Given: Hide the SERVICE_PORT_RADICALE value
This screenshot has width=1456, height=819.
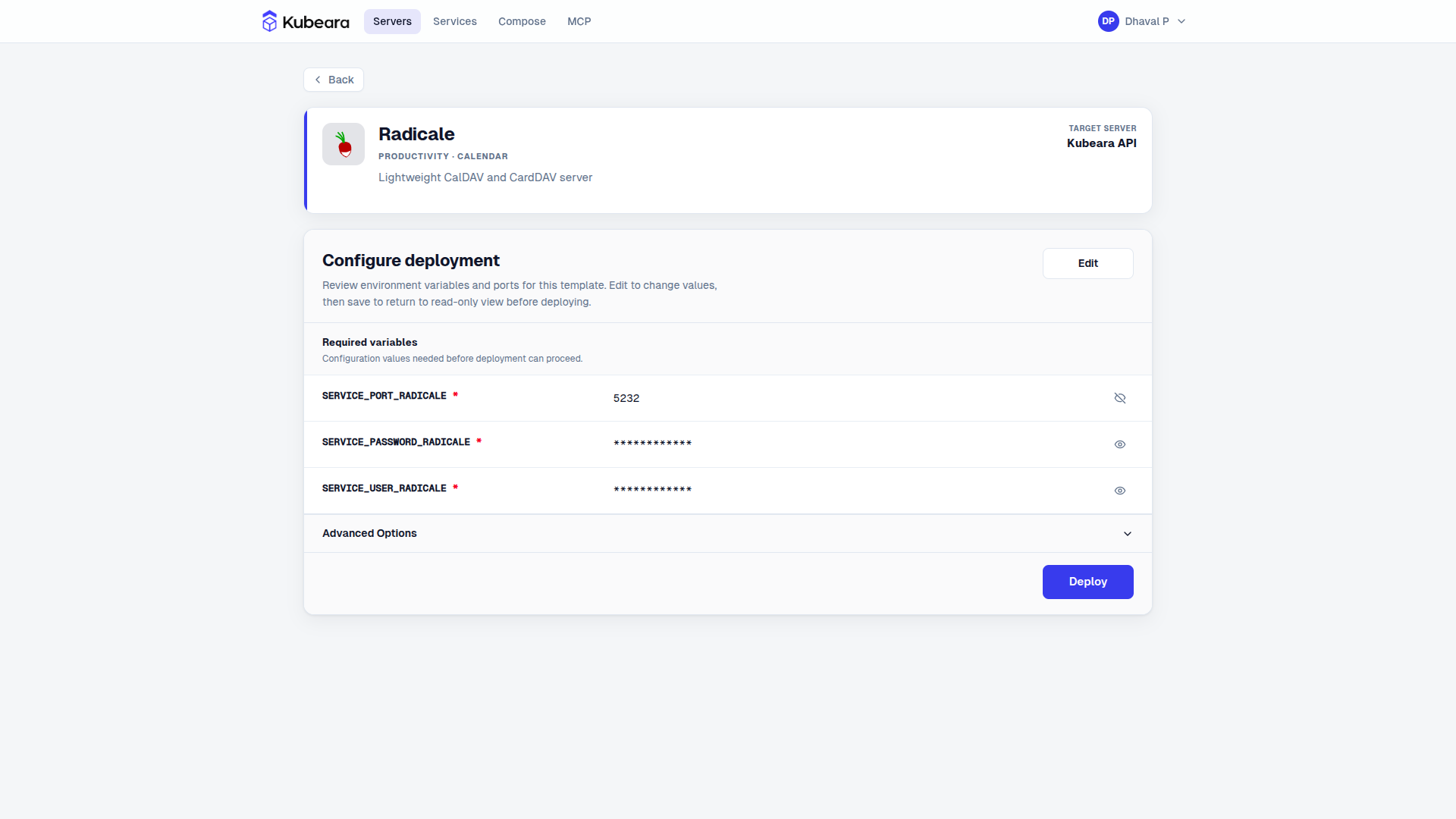Looking at the screenshot, I should click(x=1120, y=398).
